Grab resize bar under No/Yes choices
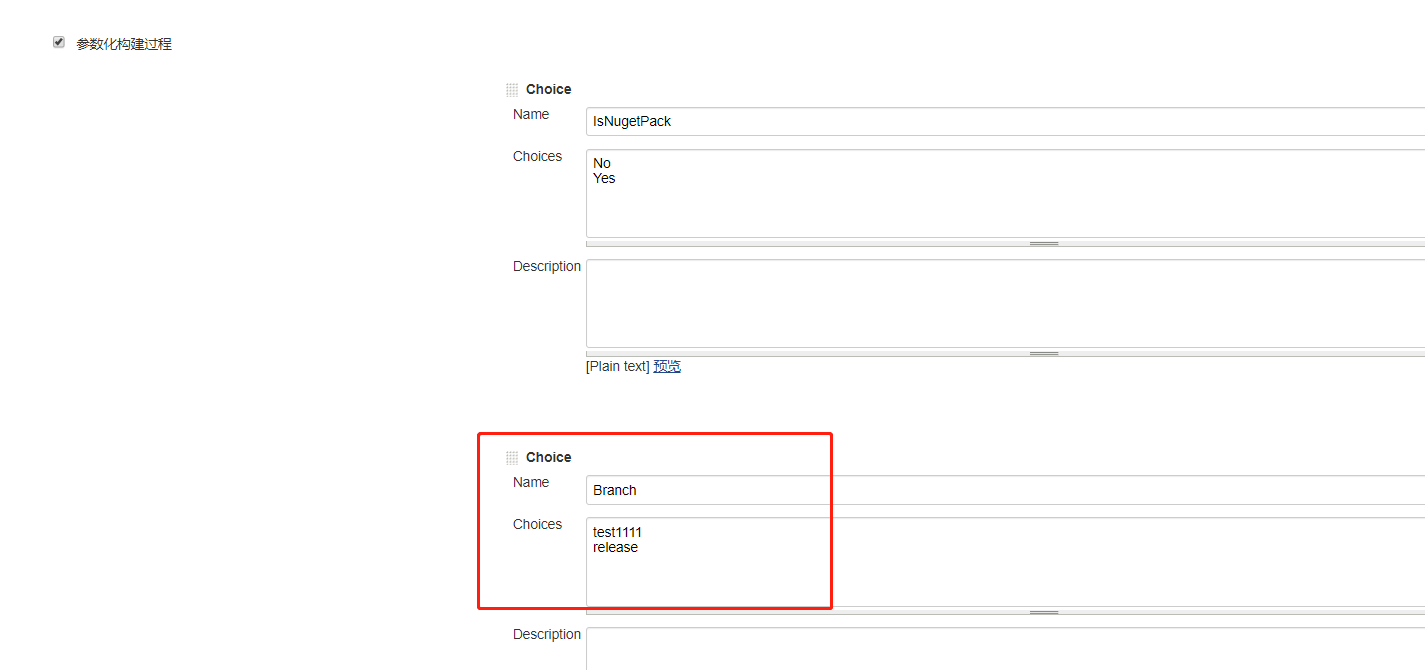Viewport: 1425px width, 670px height. click(1005, 243)
